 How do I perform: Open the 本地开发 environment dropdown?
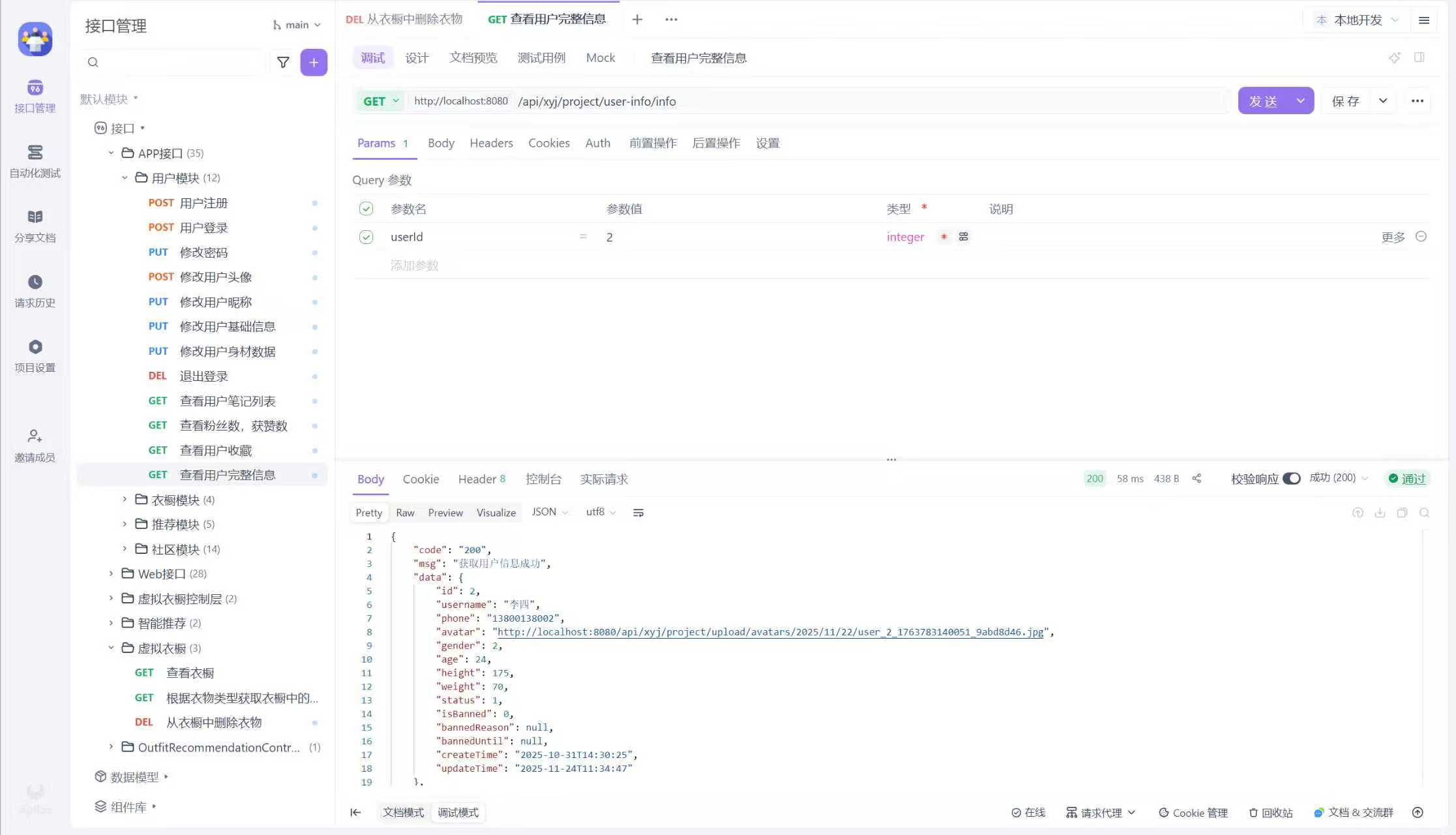coord(1358,20)
